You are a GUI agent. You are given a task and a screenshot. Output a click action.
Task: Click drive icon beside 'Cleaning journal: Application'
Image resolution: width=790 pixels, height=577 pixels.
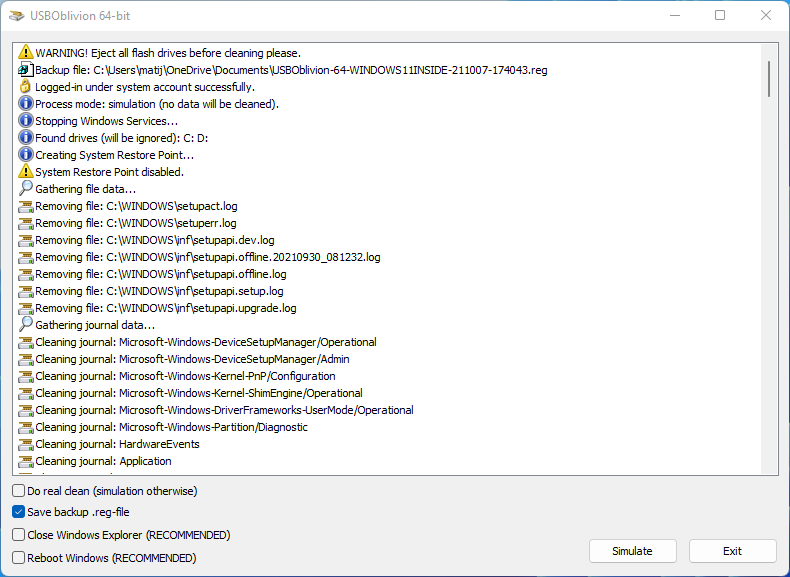[26, 462]
